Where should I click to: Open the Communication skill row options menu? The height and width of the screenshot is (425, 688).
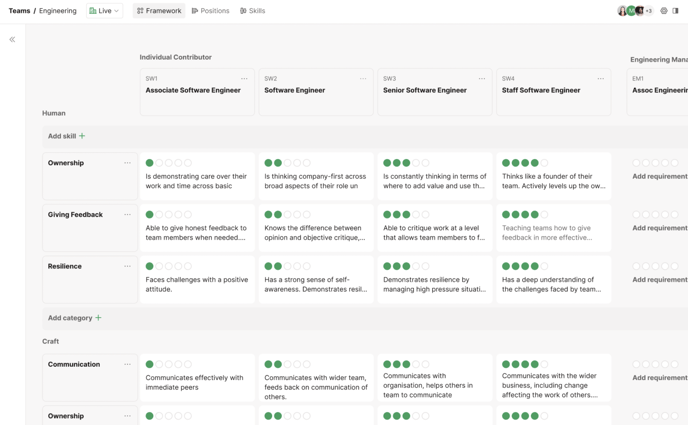[127, 365]
